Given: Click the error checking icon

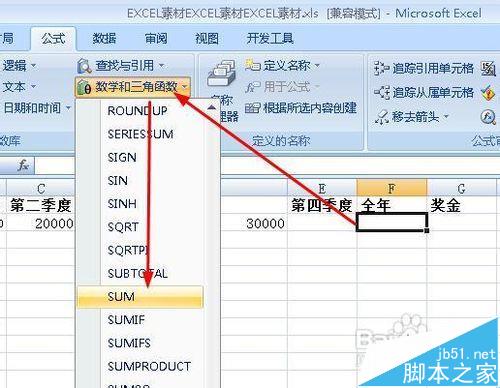Looking at the screenshot, I should tap(488, 93).
